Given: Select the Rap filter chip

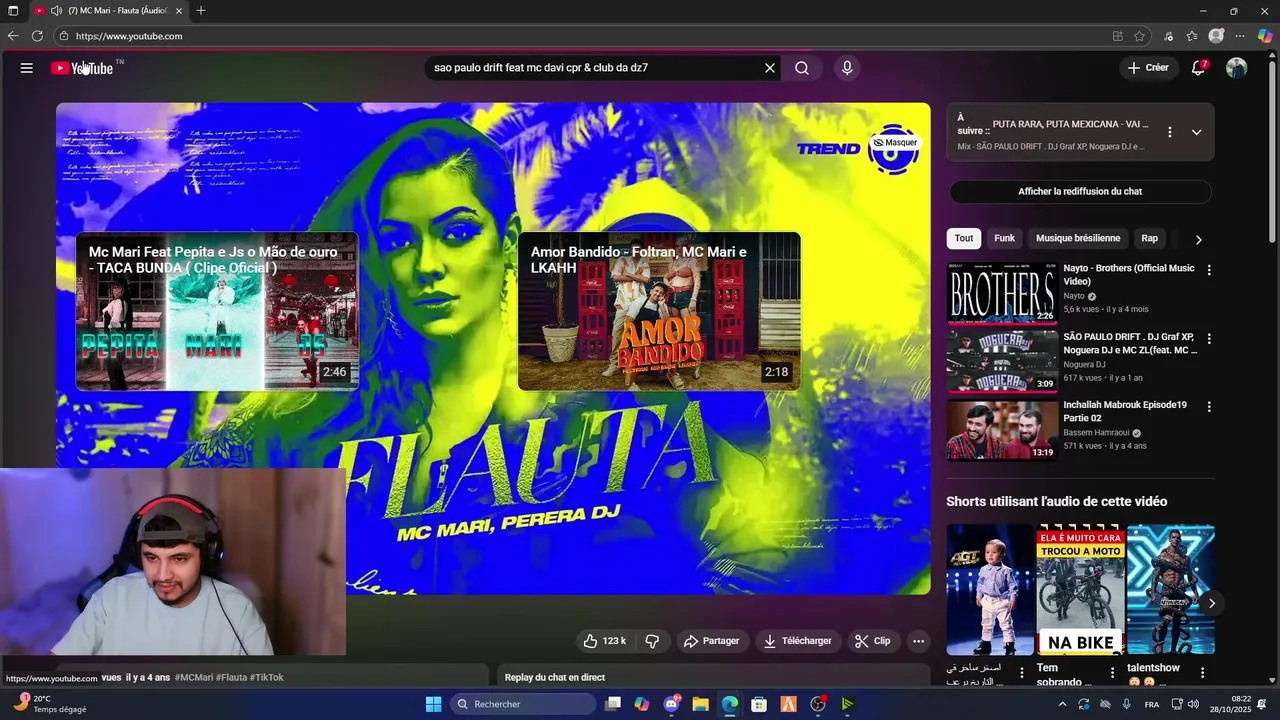Looking at the screenshot, I should point(1150,238).
